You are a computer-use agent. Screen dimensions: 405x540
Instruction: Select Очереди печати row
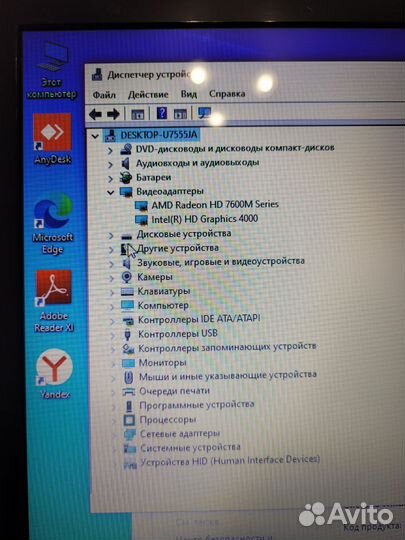pos(174,391)
